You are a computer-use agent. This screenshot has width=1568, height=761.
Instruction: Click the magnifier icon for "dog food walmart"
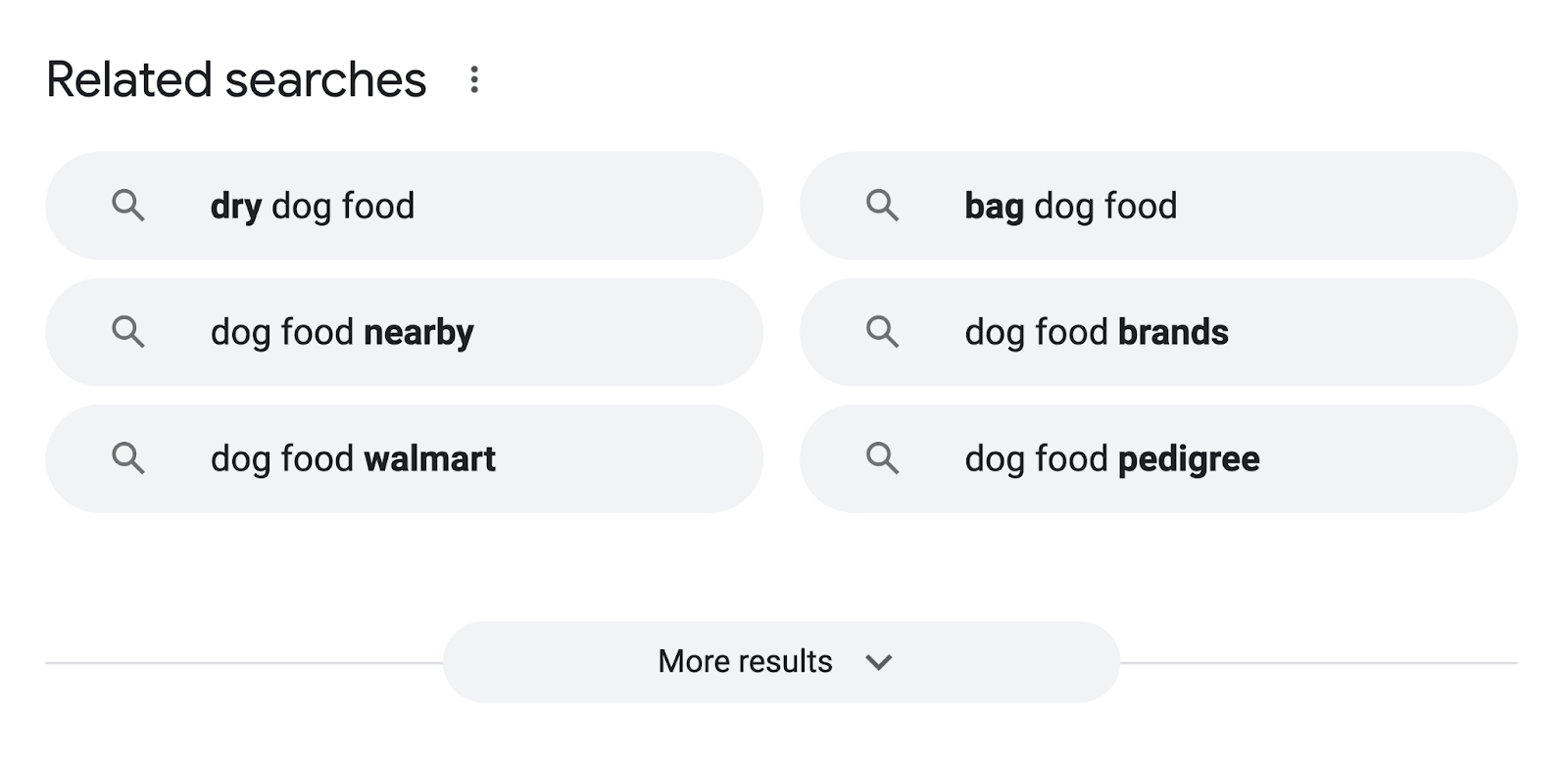tap(130, 458)
